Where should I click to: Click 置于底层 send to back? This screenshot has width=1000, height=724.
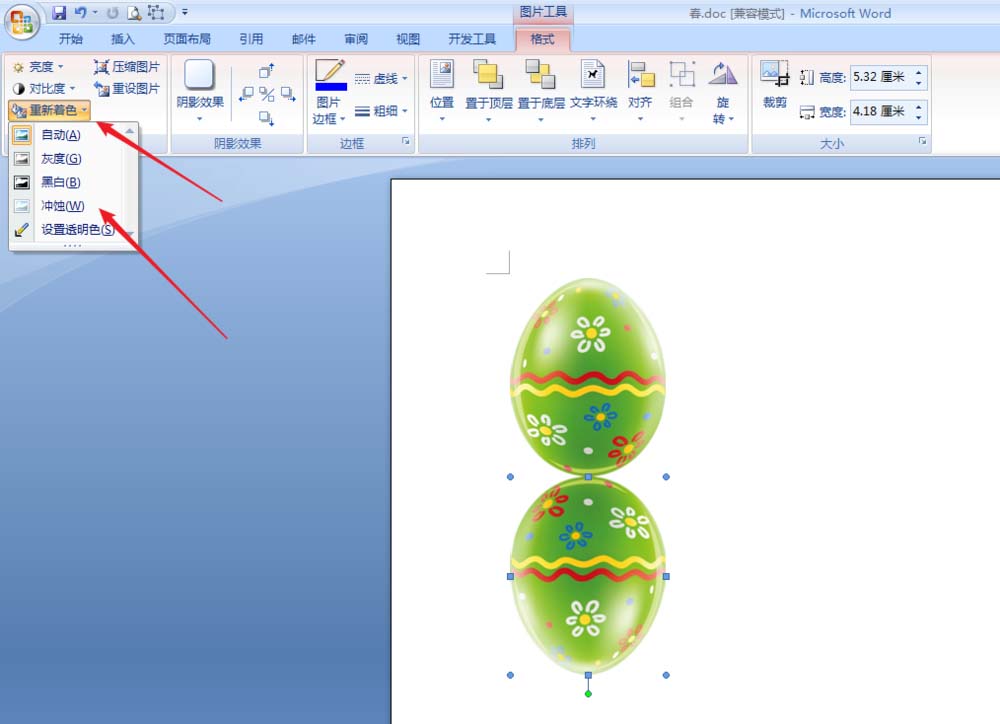tap(541, 91)
